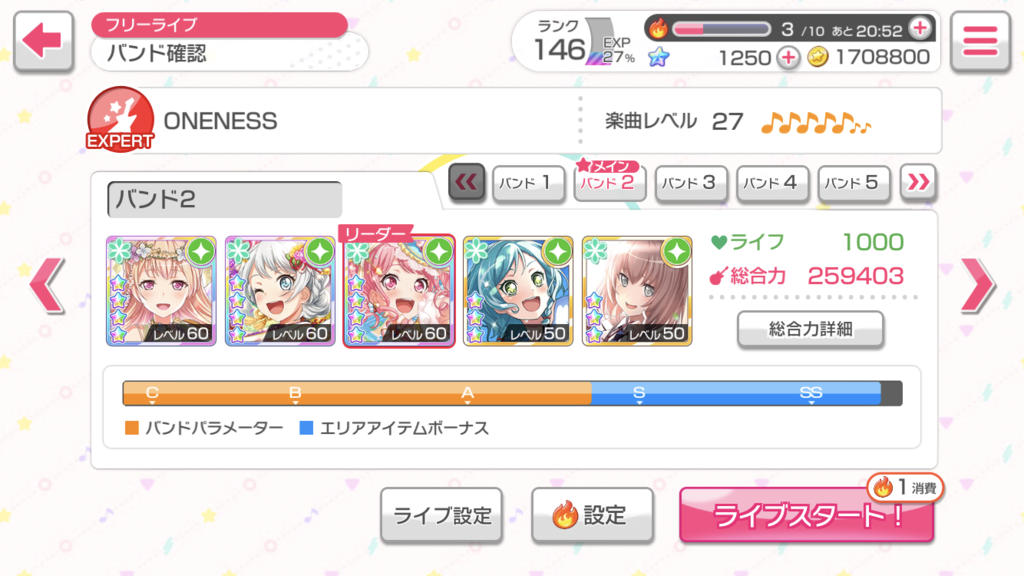Switch to バンド 3 tab
The width and height of the screenshot is (1024, 576).
[x=690, y=184]
